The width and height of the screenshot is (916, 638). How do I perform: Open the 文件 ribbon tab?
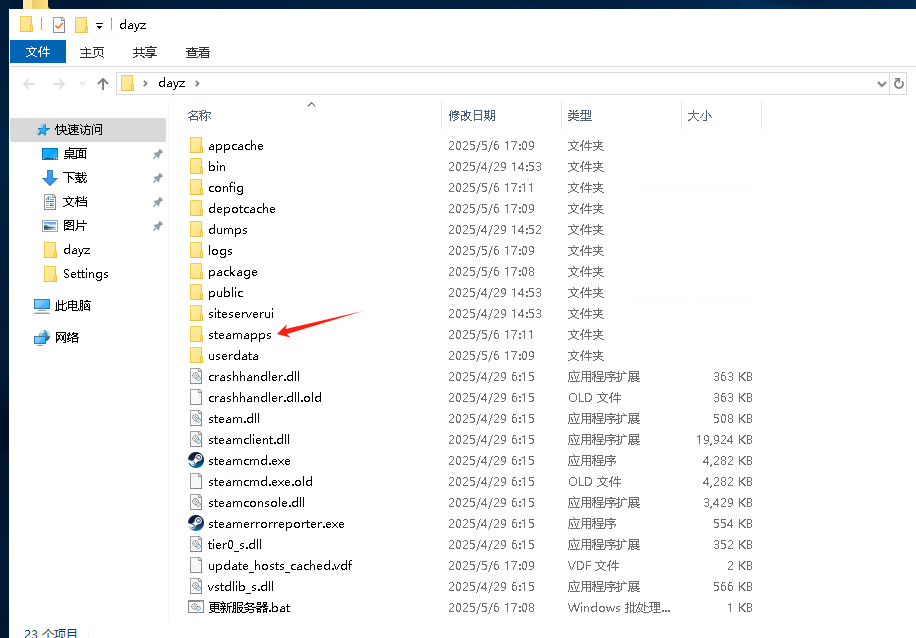[x=38, y=52]
